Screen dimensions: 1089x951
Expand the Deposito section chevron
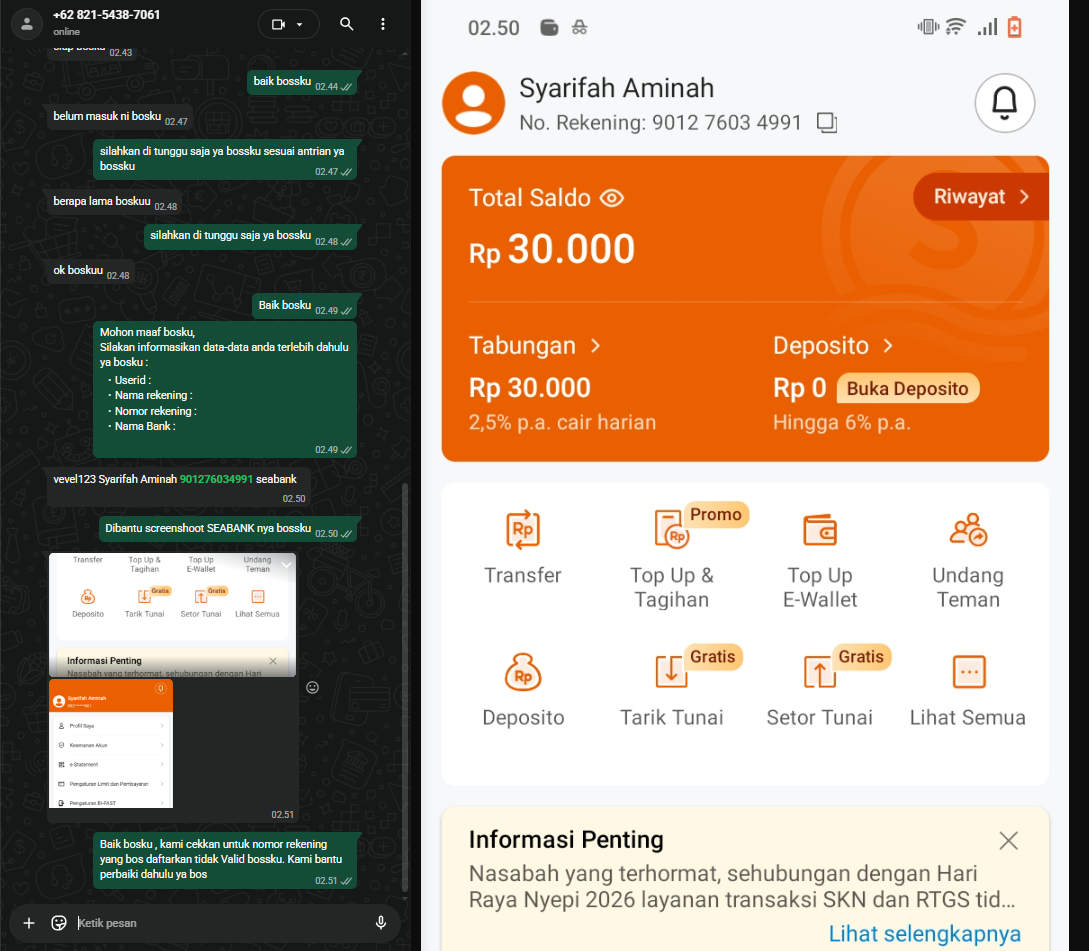click(888, 346)
